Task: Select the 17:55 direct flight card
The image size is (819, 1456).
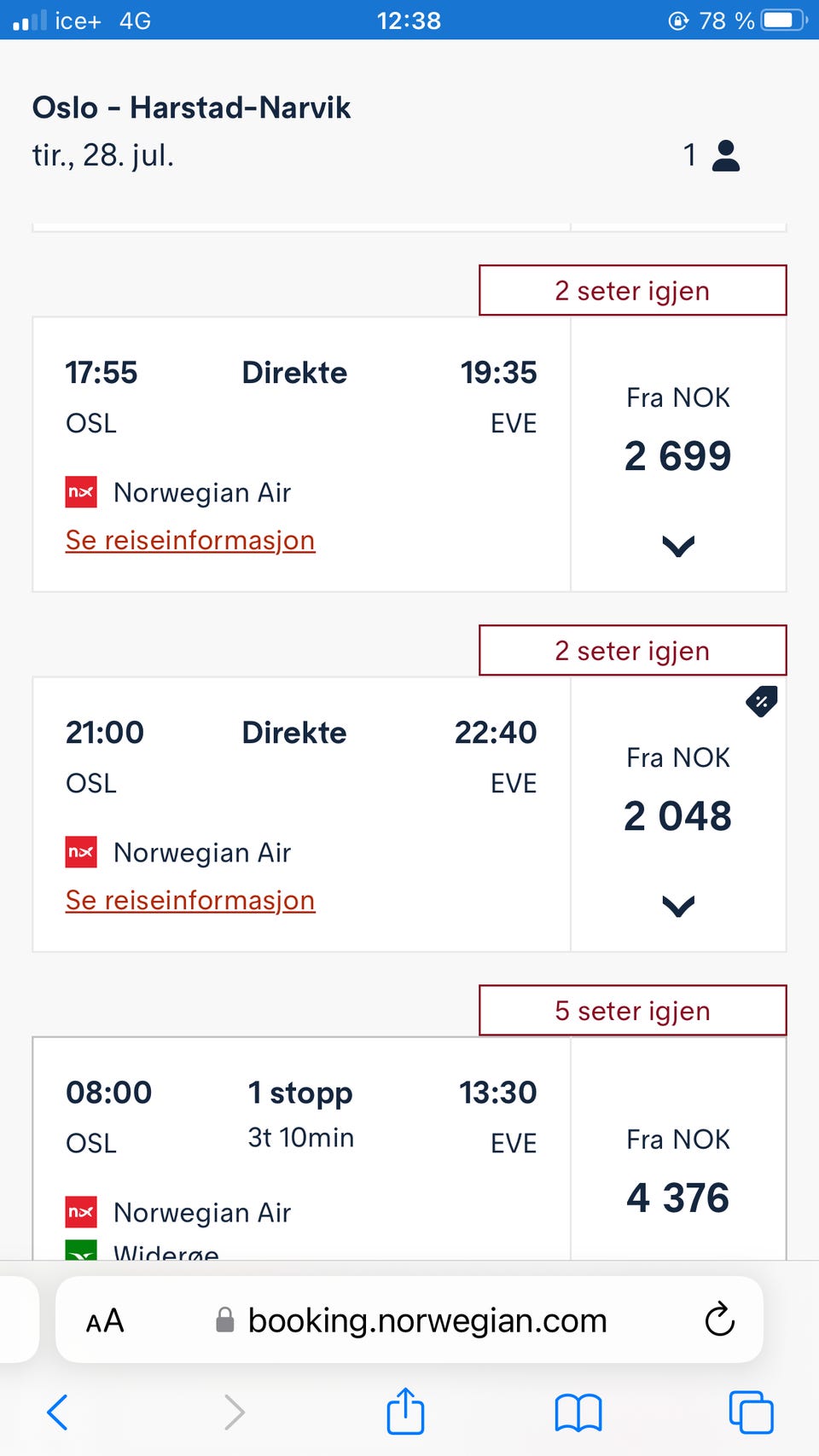Action: tap(301, 455)
